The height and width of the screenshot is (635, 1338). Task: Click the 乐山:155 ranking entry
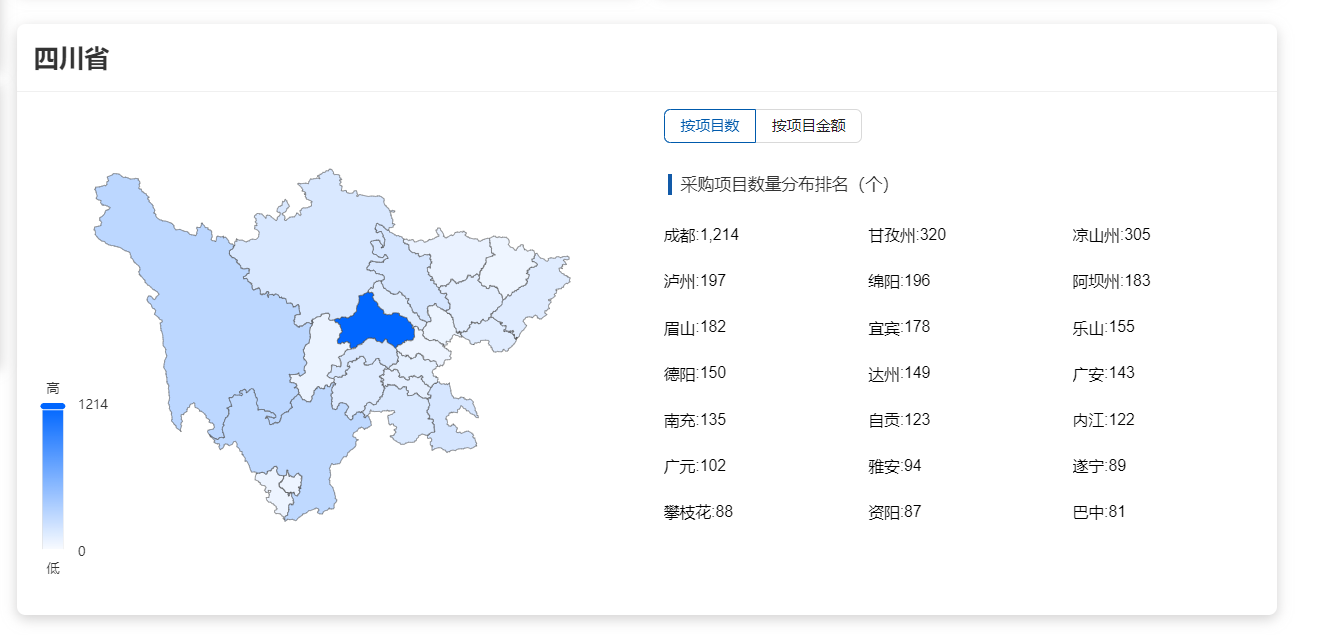click(1103, 327)
